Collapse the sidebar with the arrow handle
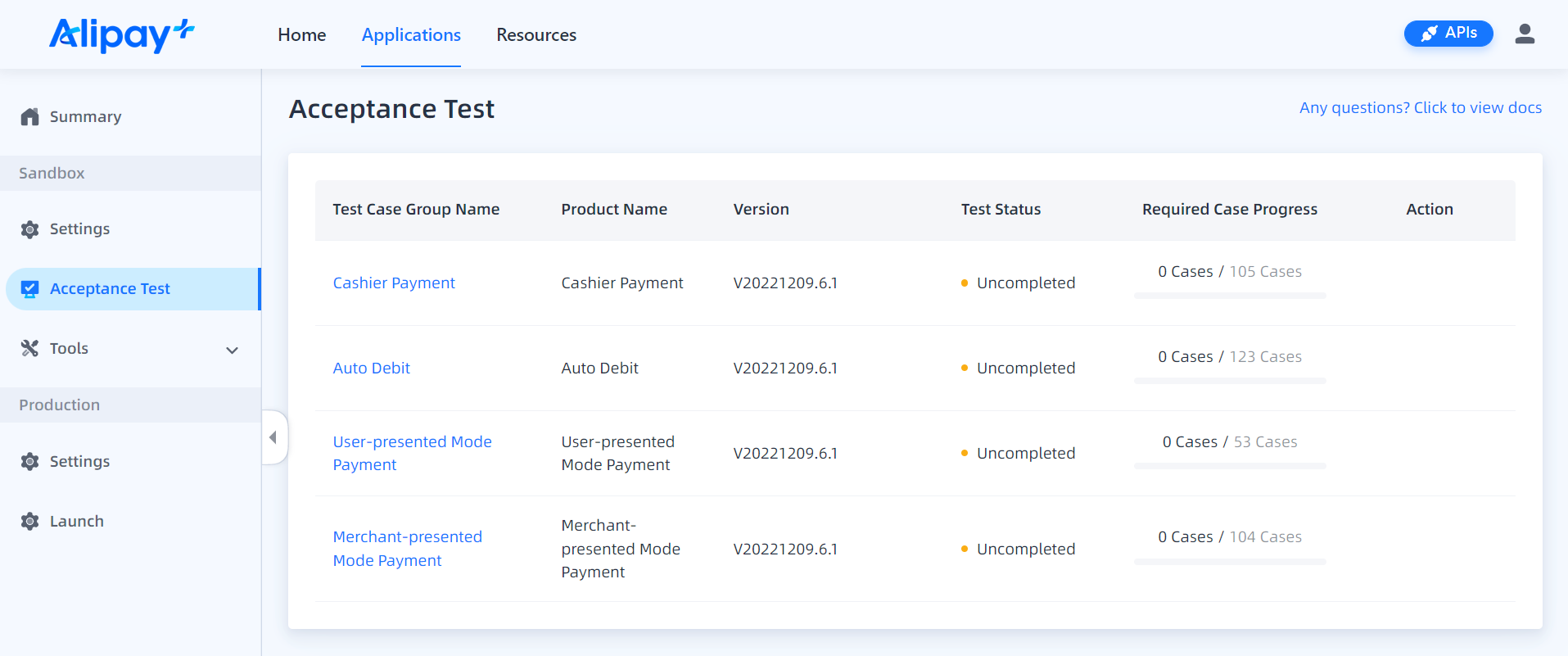 (273, 437)
